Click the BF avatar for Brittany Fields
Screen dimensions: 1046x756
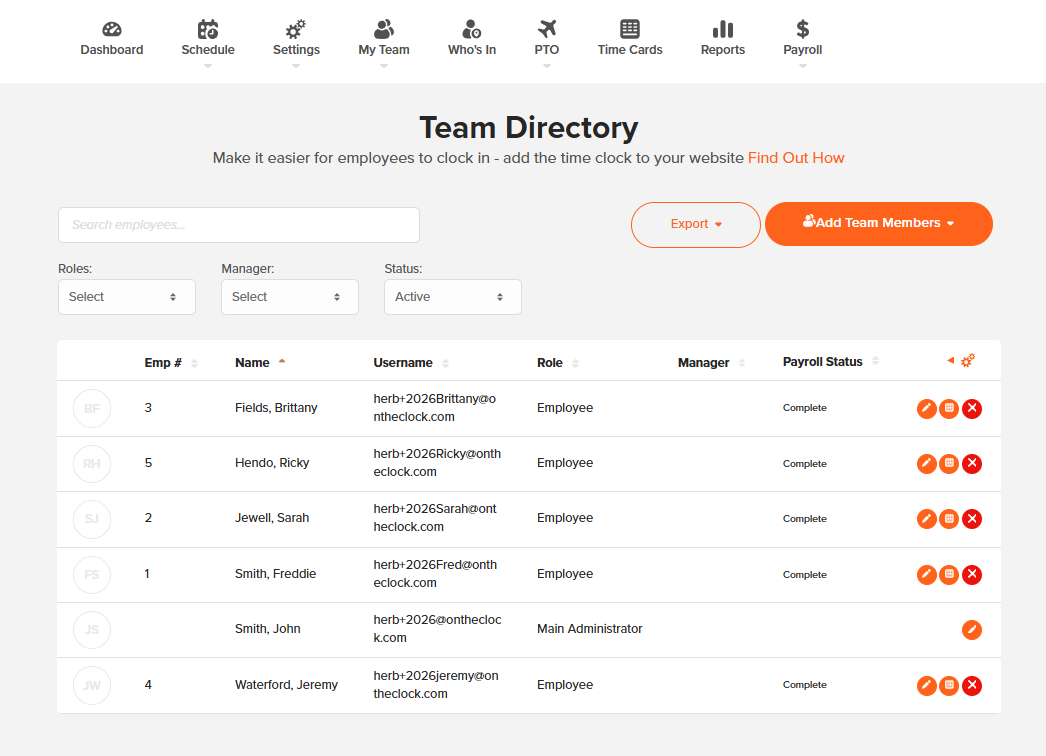point(92,408)
